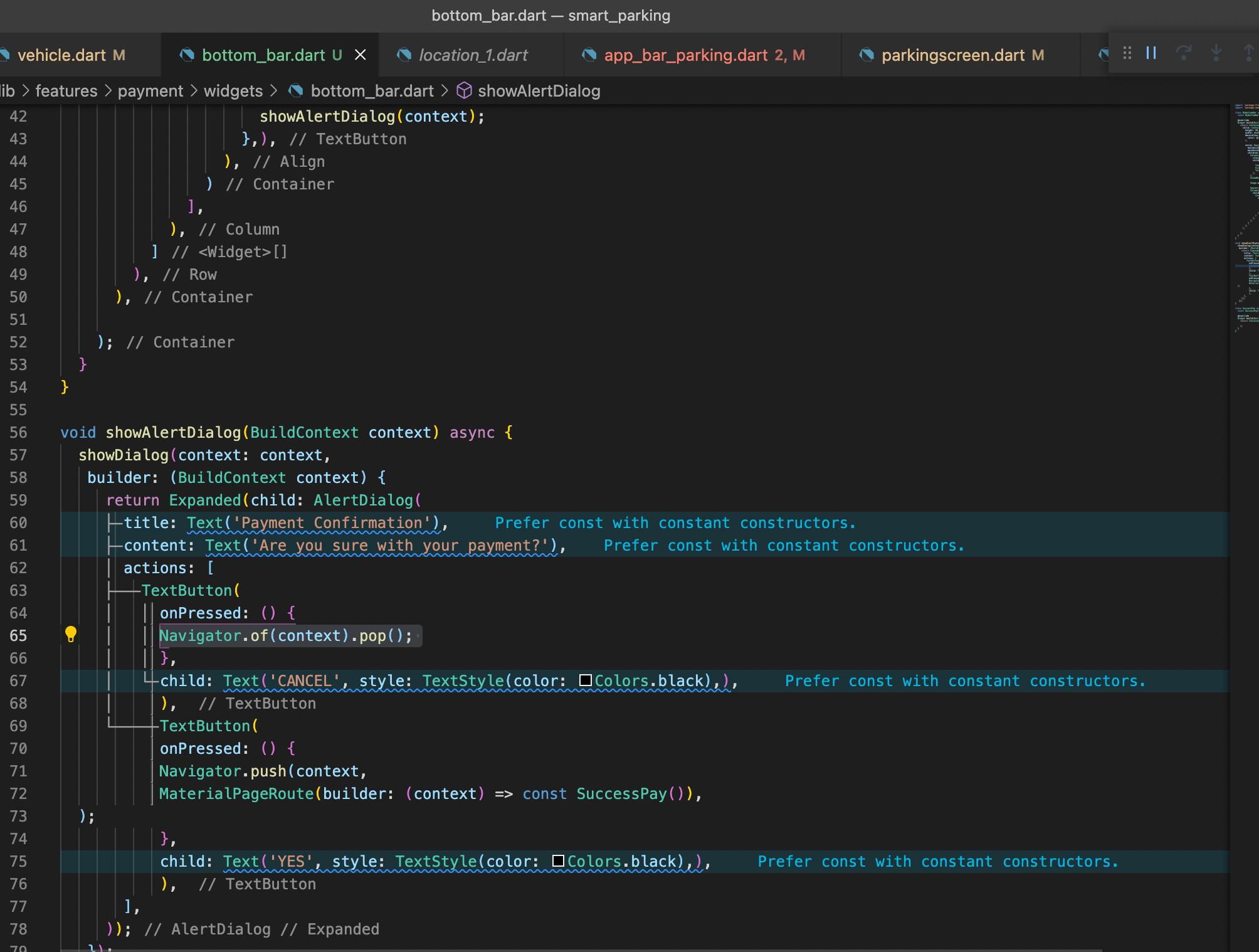Click the showAlertDialog(context); call on line 42

point(372,116)
